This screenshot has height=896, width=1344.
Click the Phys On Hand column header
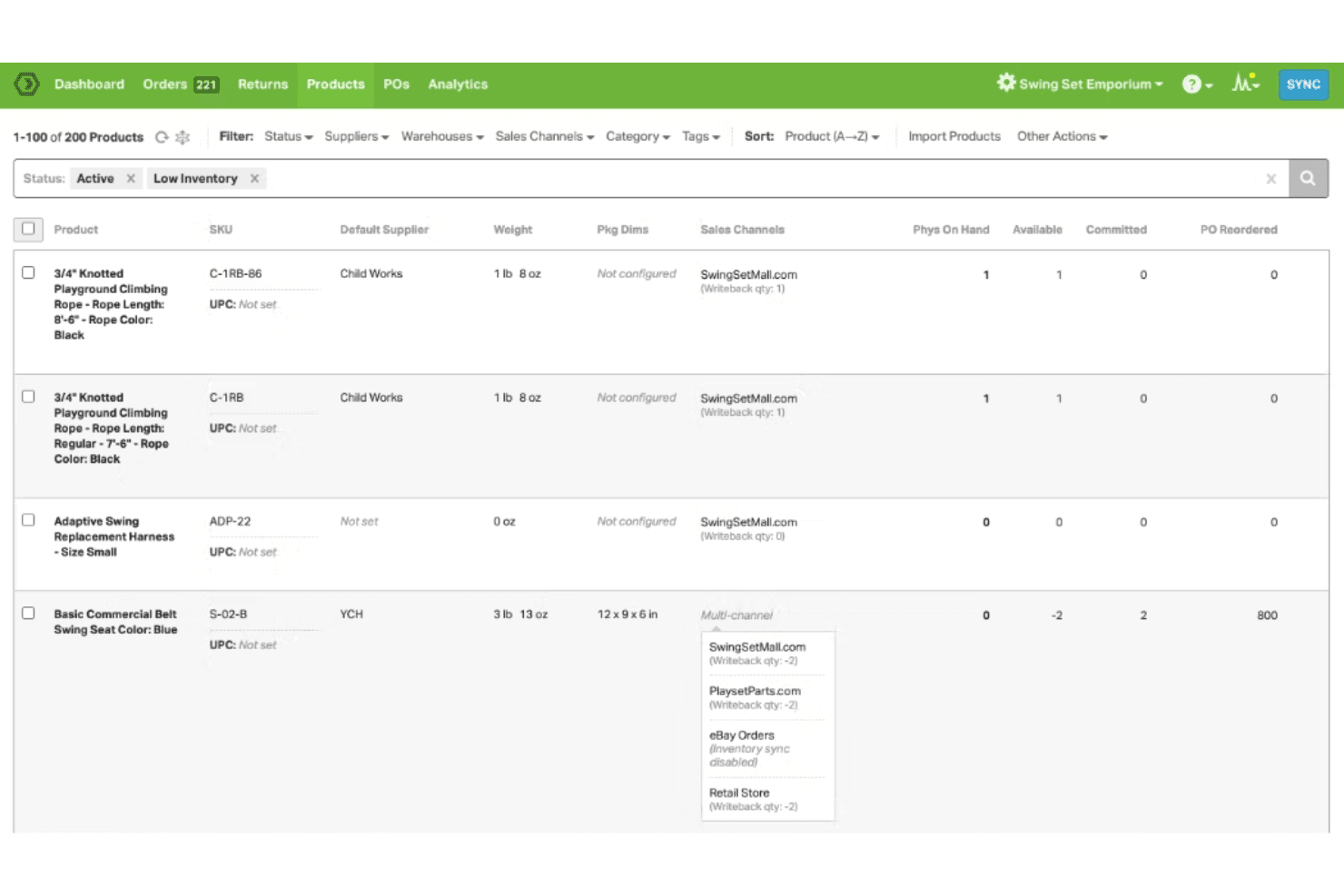click(x=951, y=230)
